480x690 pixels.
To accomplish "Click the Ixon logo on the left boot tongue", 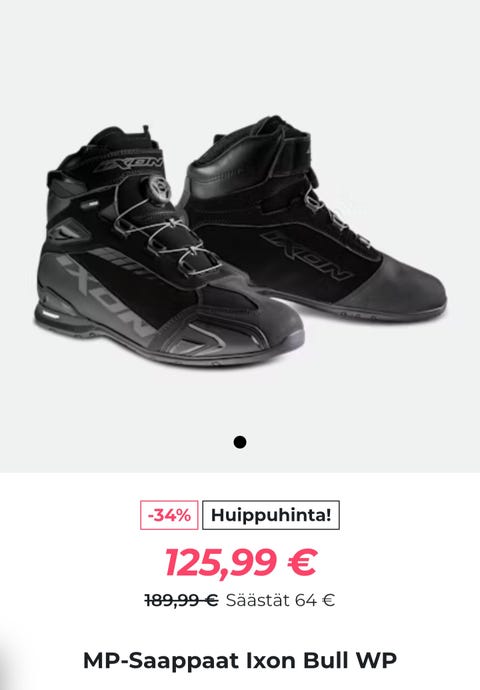I will pos(130,165).
